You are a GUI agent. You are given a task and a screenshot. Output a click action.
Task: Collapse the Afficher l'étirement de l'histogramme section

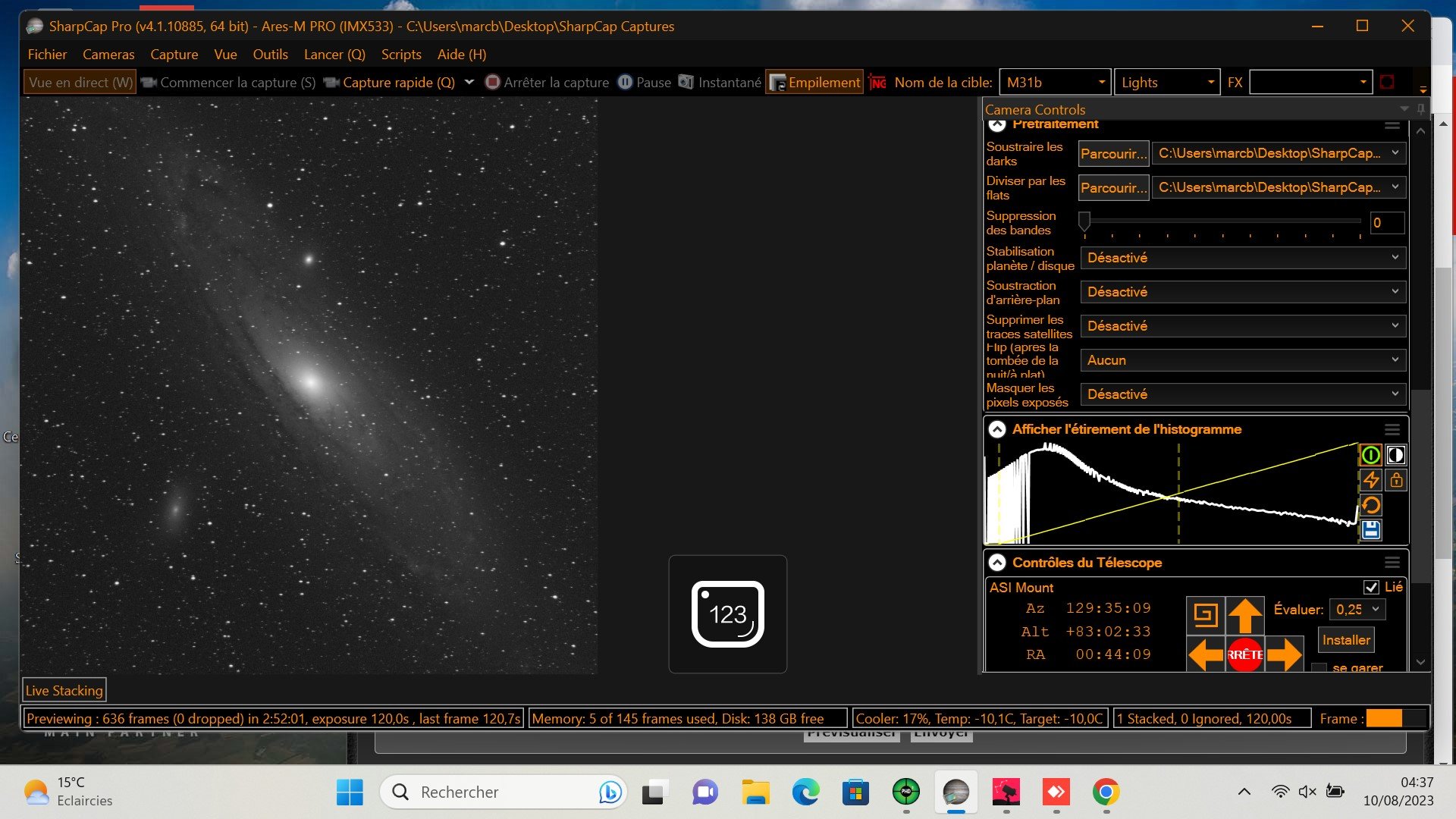(997, 429)
